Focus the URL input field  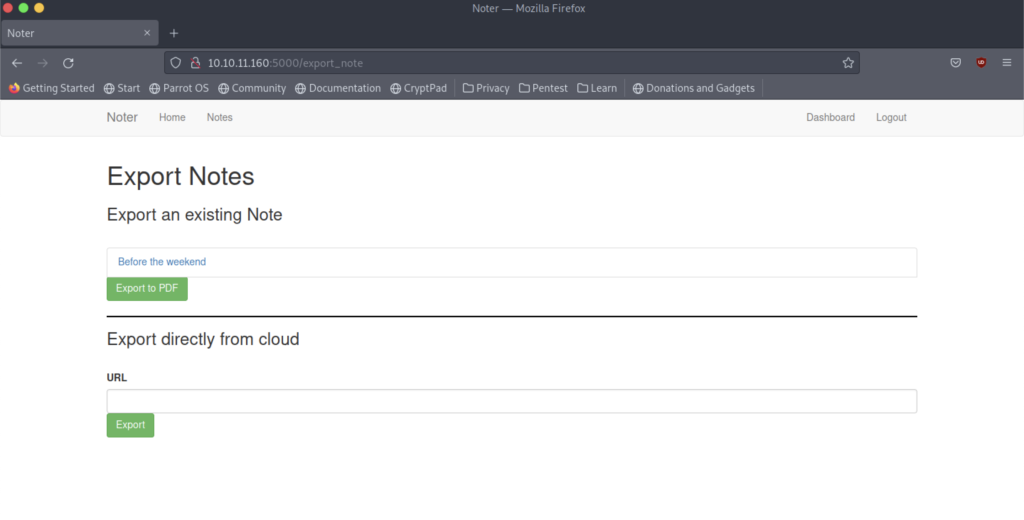coord(511,401)
